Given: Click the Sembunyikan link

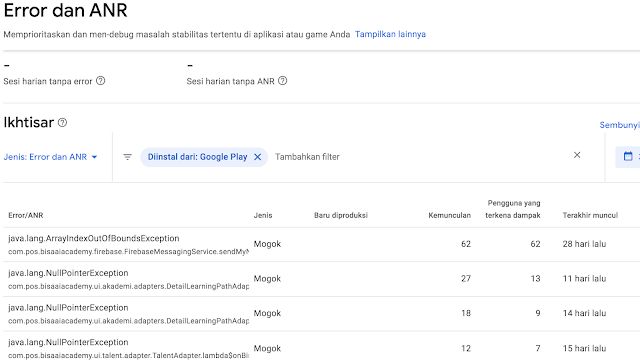Looking at the screenshot, I should coord(620,125).
